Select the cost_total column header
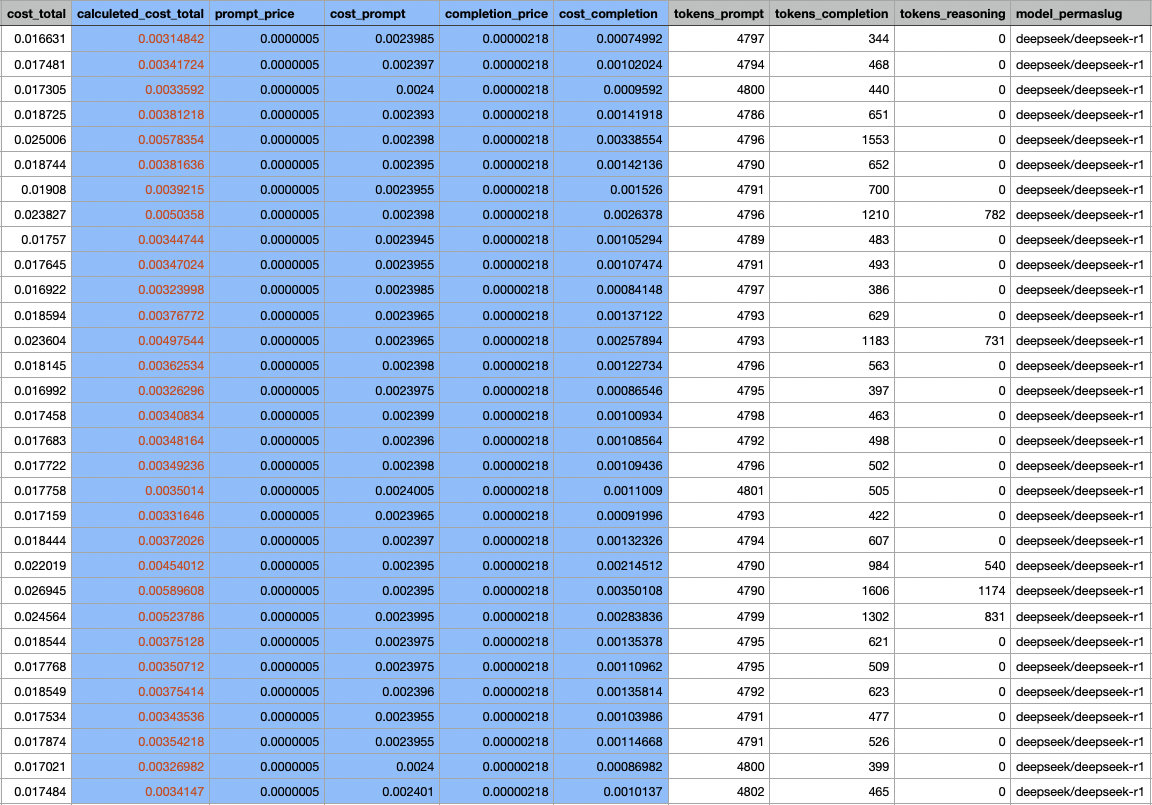1152x805 pixels. pos(36,13)
